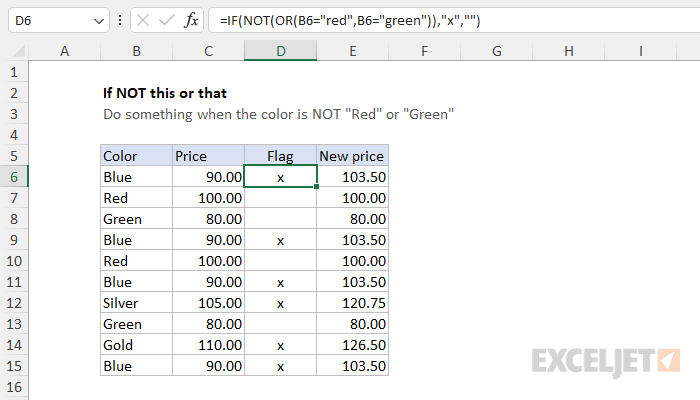The image size is (700, 400).
Task: Open the Insert Function fx icon
Action: (x=191, y=20)
